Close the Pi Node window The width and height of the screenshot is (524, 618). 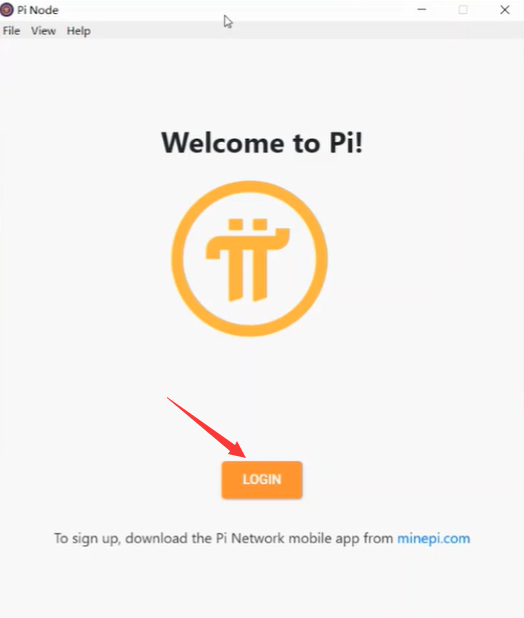pos(505,9)
